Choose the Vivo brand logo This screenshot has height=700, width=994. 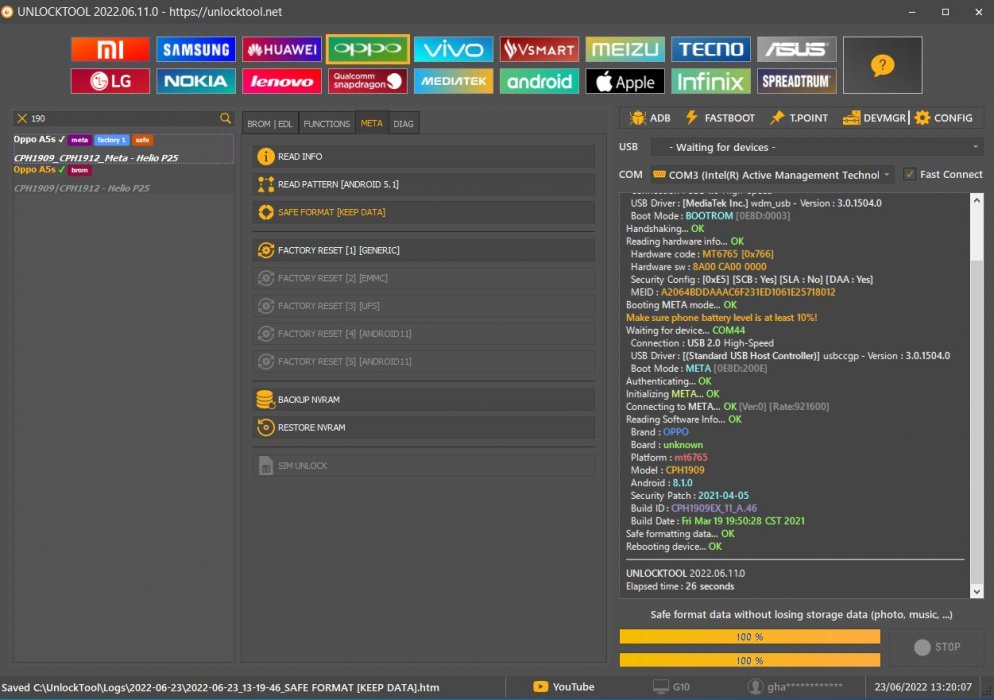[x=453, y=49]
